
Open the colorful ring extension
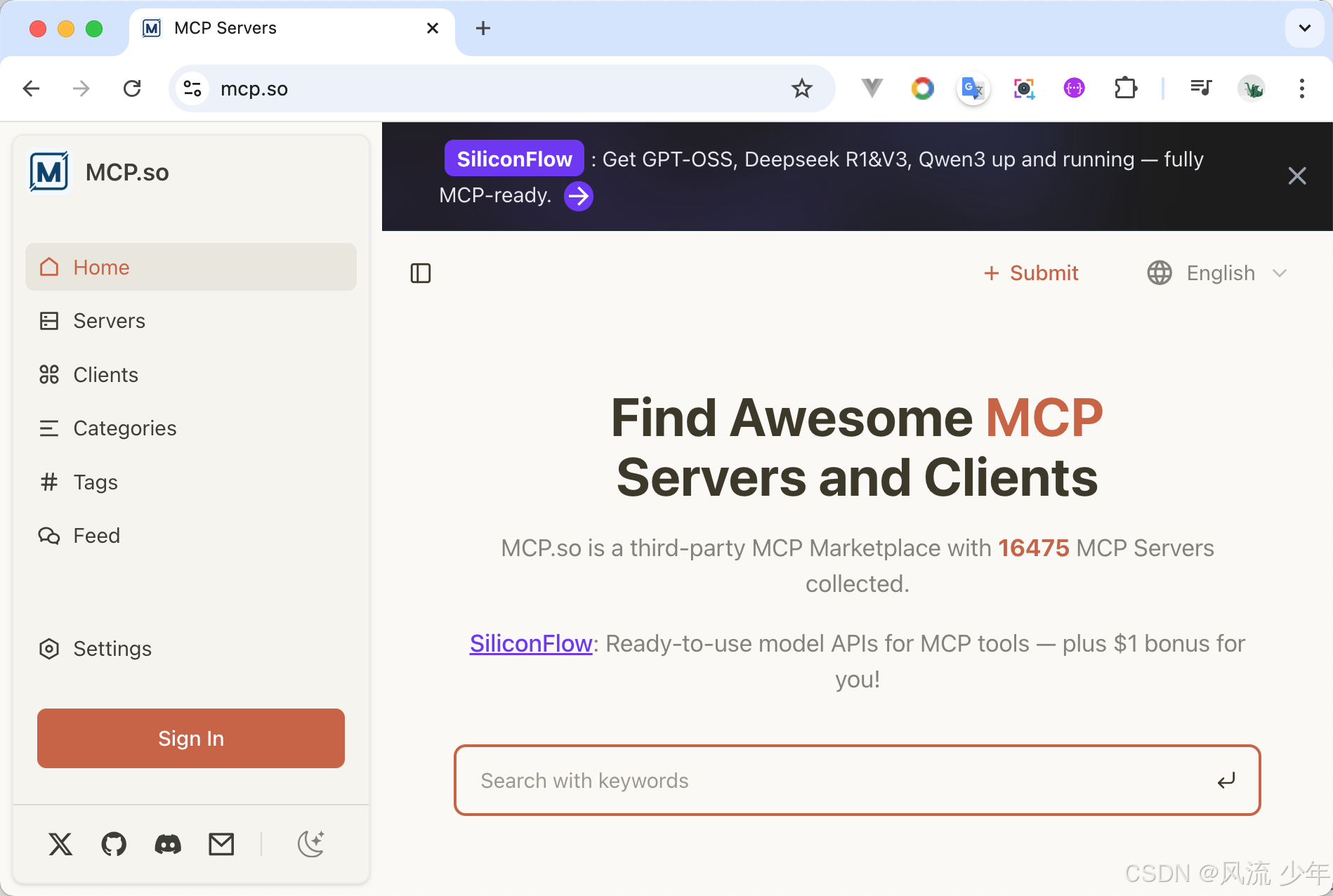tap(922, 88)
